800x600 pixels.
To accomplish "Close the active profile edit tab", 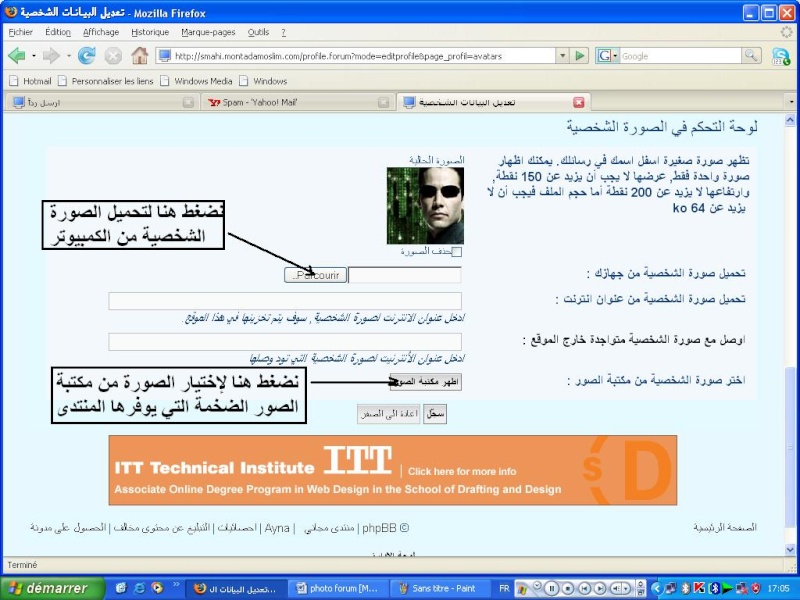I will pos(579,103).
